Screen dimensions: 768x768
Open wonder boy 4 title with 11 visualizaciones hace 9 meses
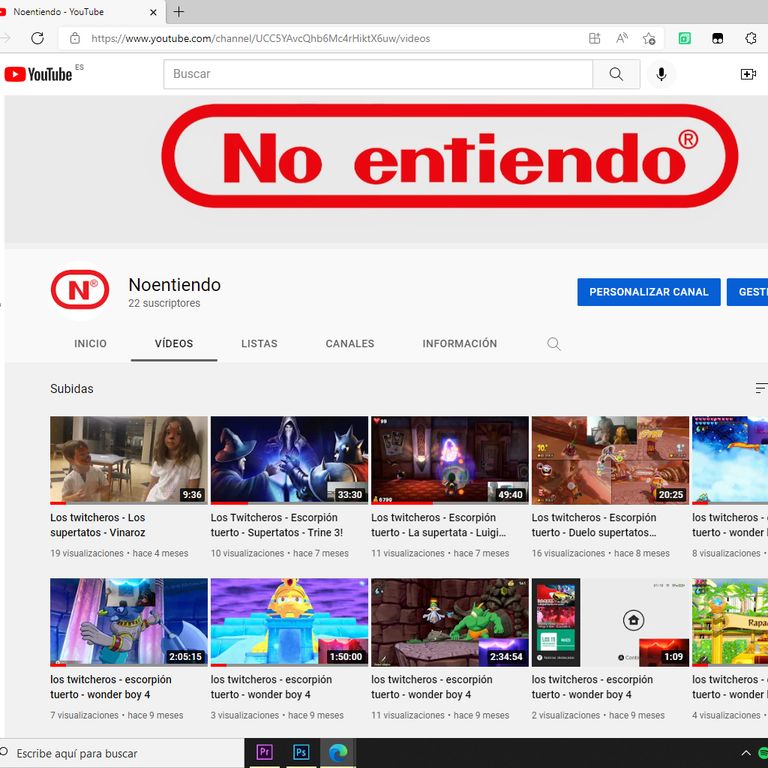coord(432,687)
